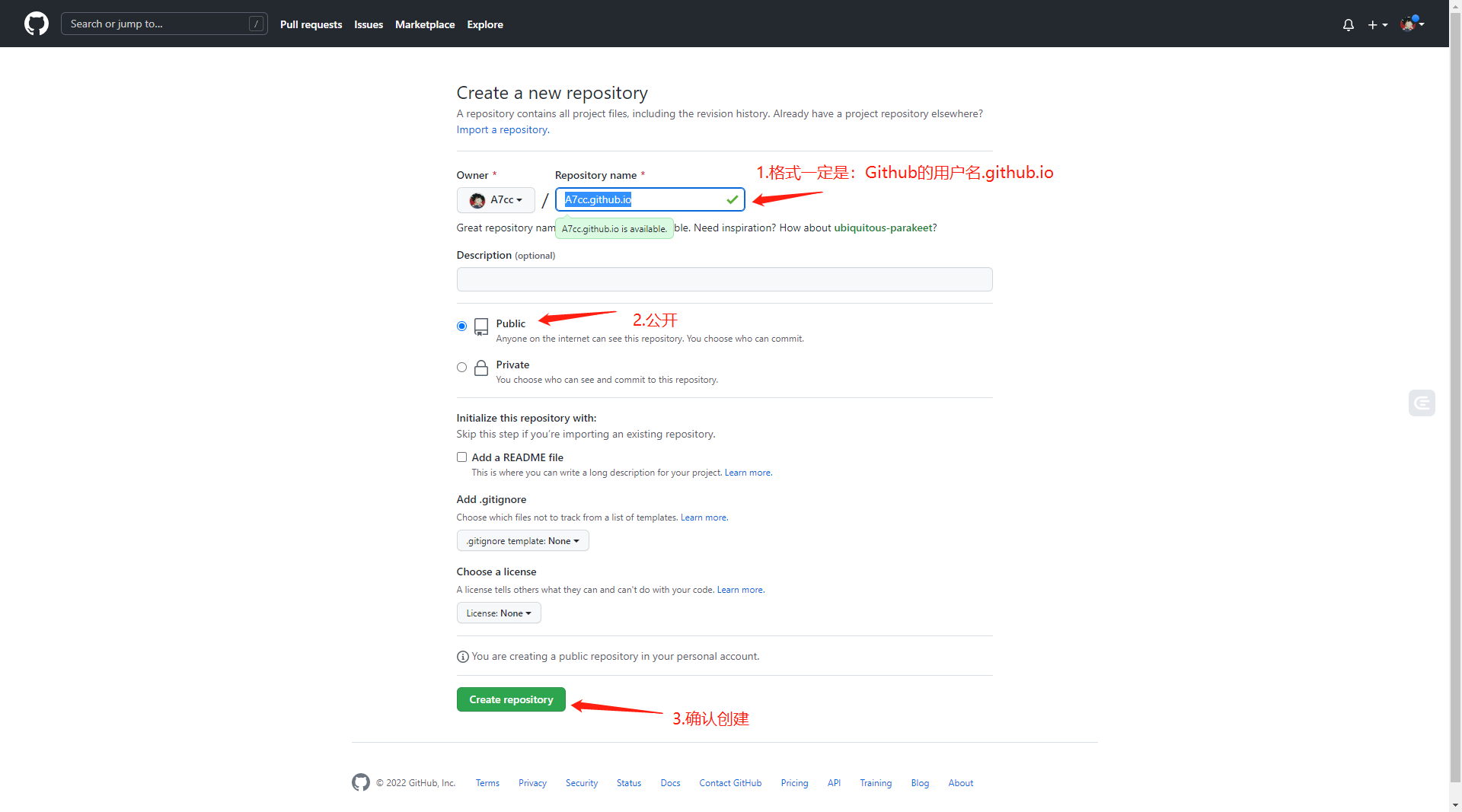Screen dimensions: 1462x812
Task: Click the green checkmark in name field
Action: [x=732, y=199]
